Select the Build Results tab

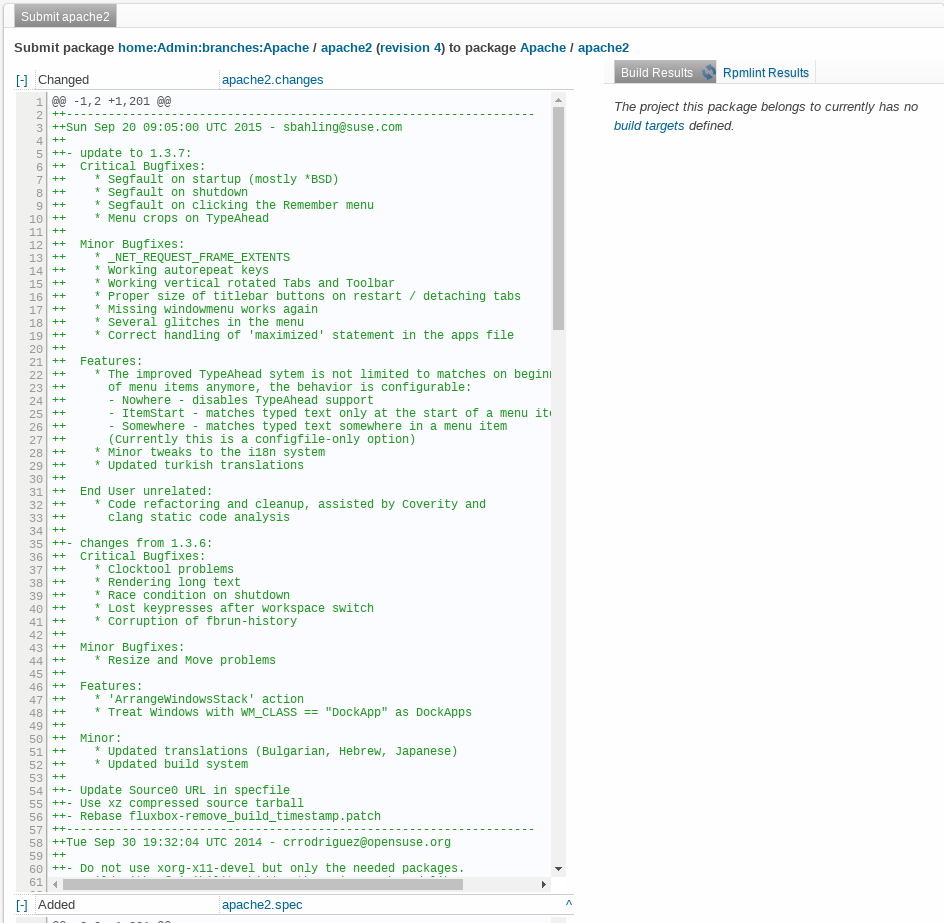pos(656,72)
